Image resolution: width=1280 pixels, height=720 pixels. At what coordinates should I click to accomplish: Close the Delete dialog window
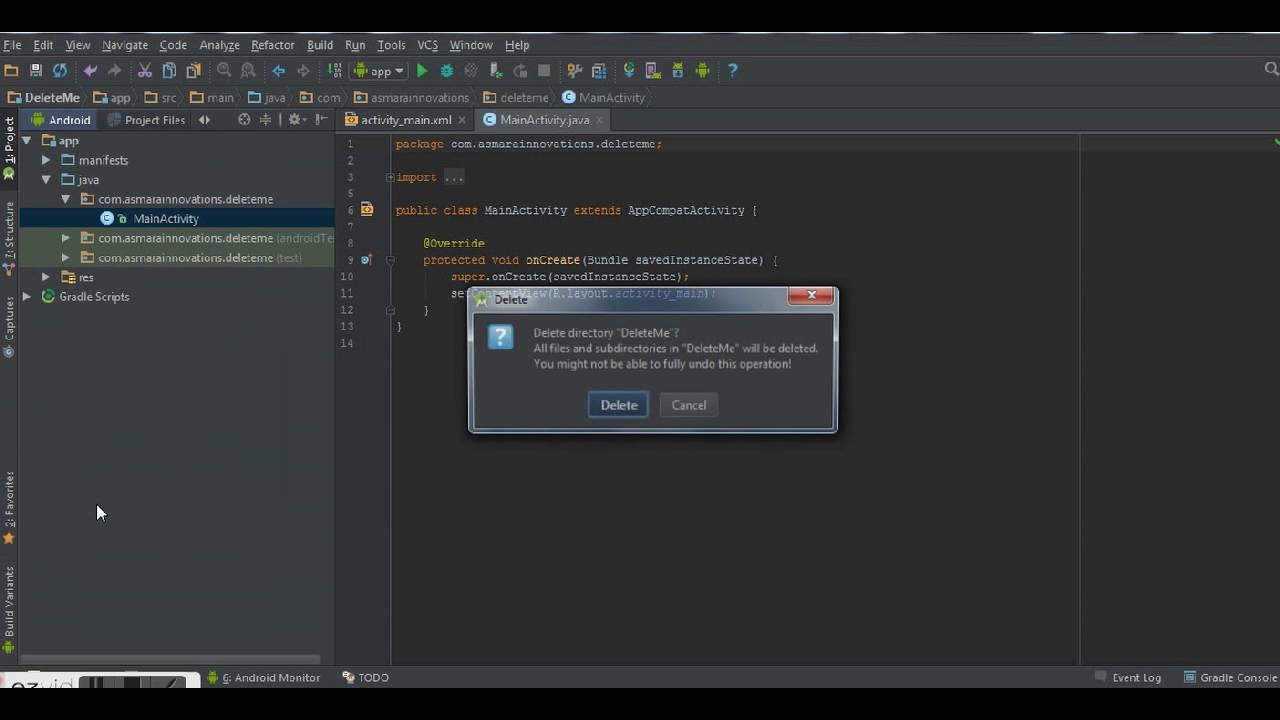pyautogui.click(x=811, y=295)
